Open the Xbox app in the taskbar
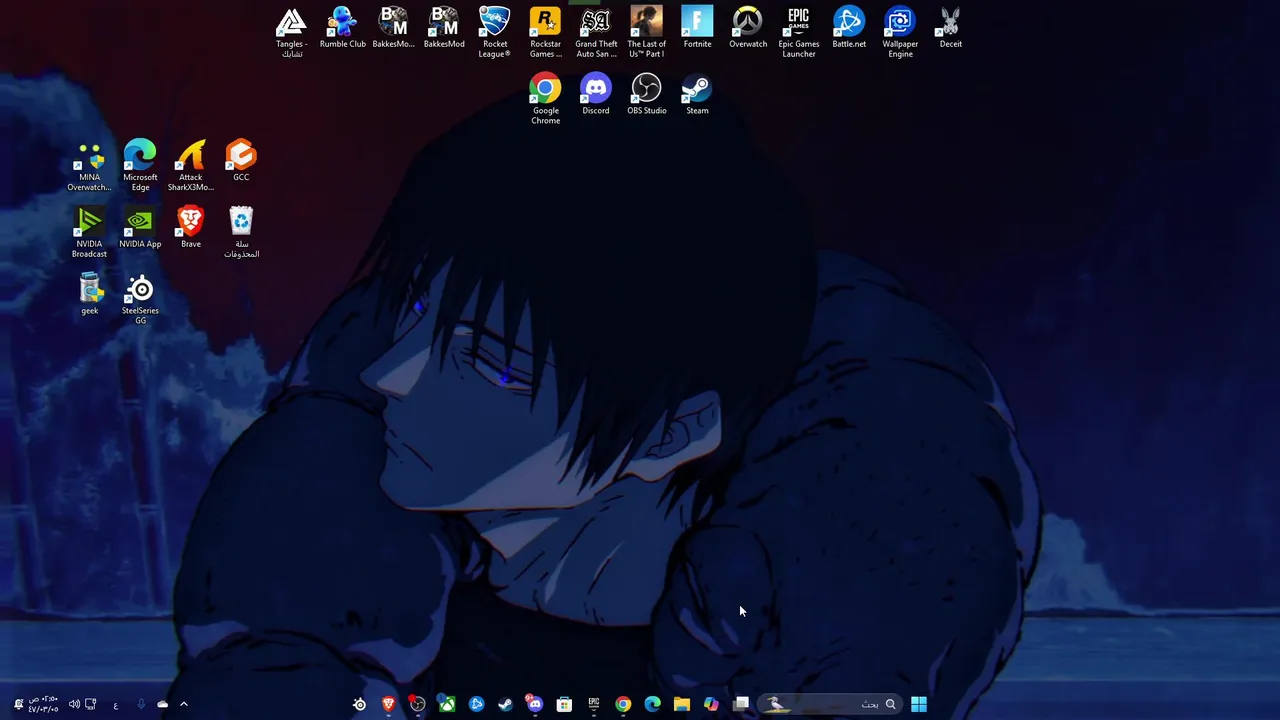Screen dimensions: 1280x720 446,704
